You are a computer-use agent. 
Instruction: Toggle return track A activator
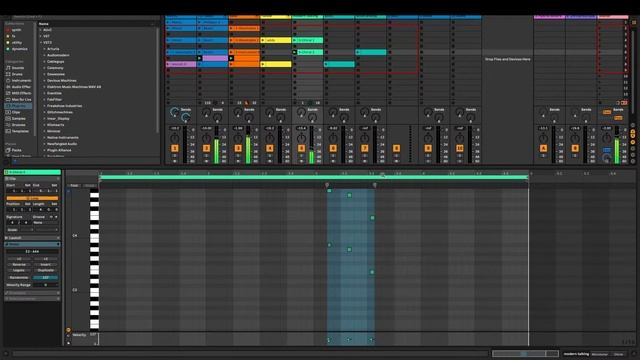tap(543, 149)
